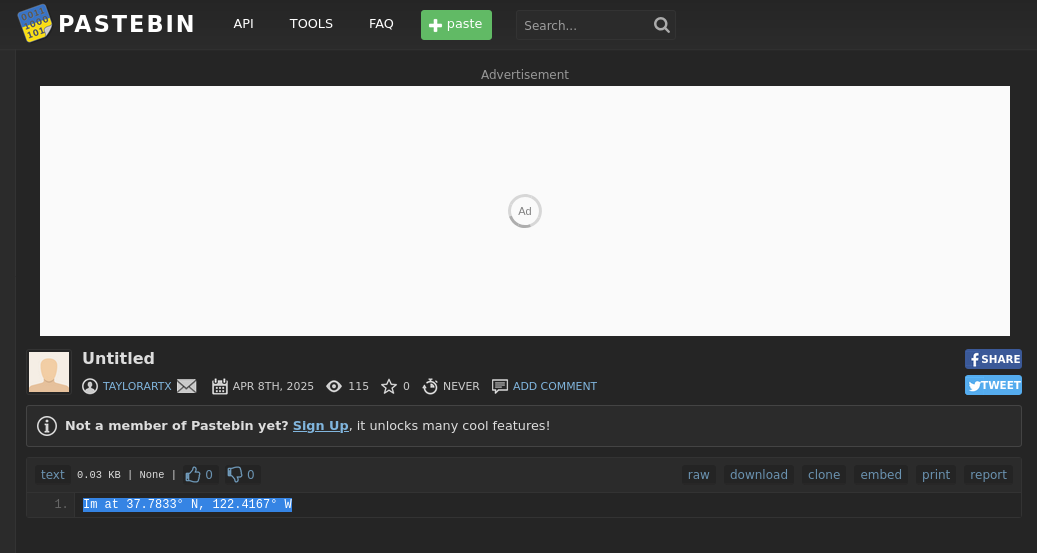Image resolution: width=1037 pixels, height=553 pixels.
Task: Click the text syntax label
Action: pyautogui.click(x=53, y=475)
